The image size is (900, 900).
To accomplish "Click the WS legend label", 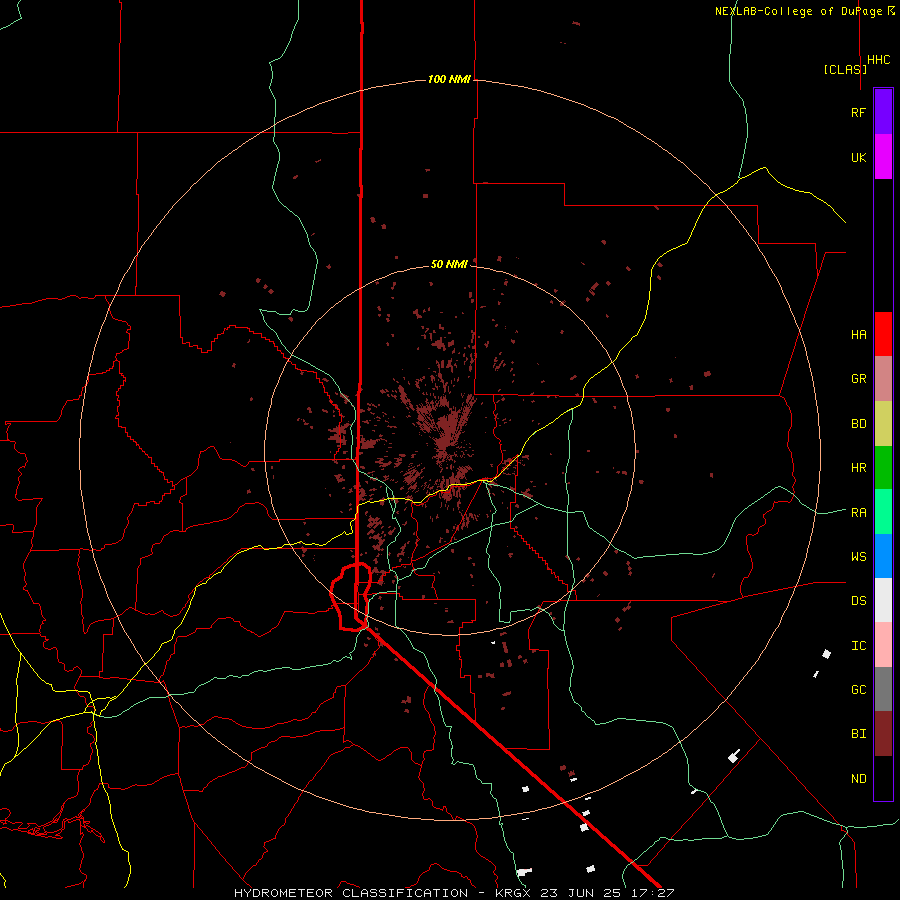I will coord(858,557).
